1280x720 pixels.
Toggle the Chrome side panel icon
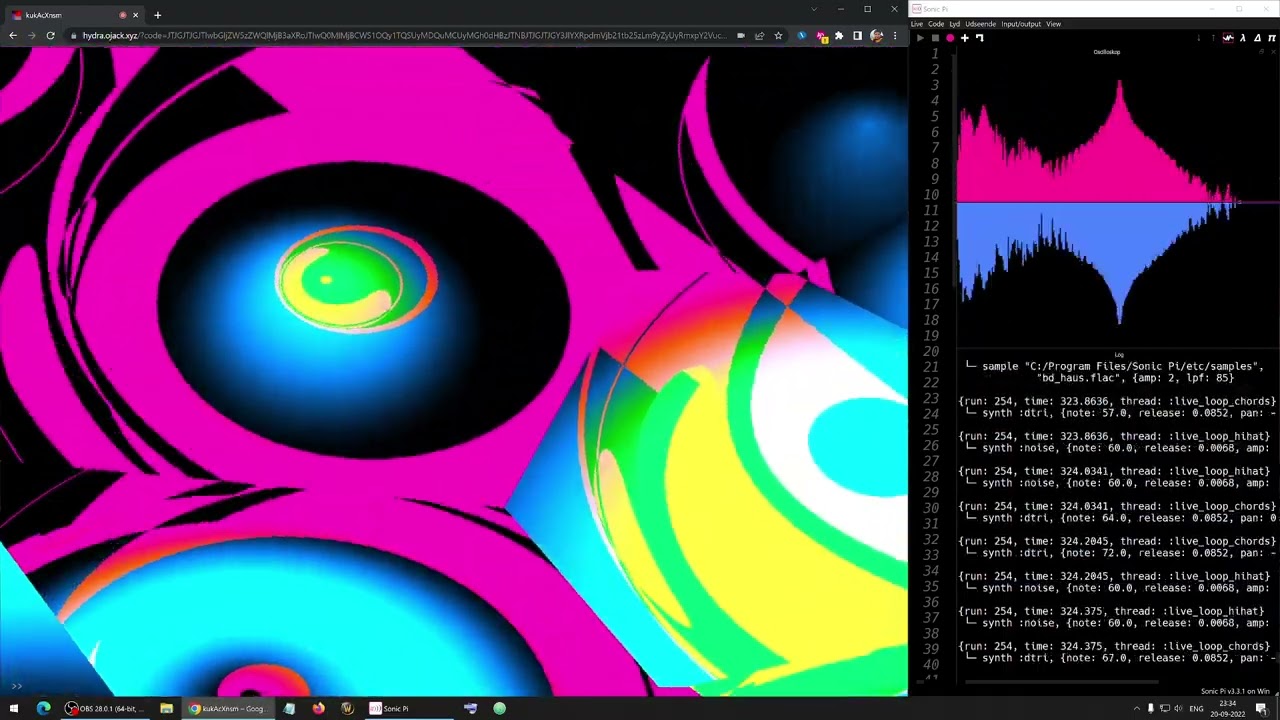click(x=857, y=36)
